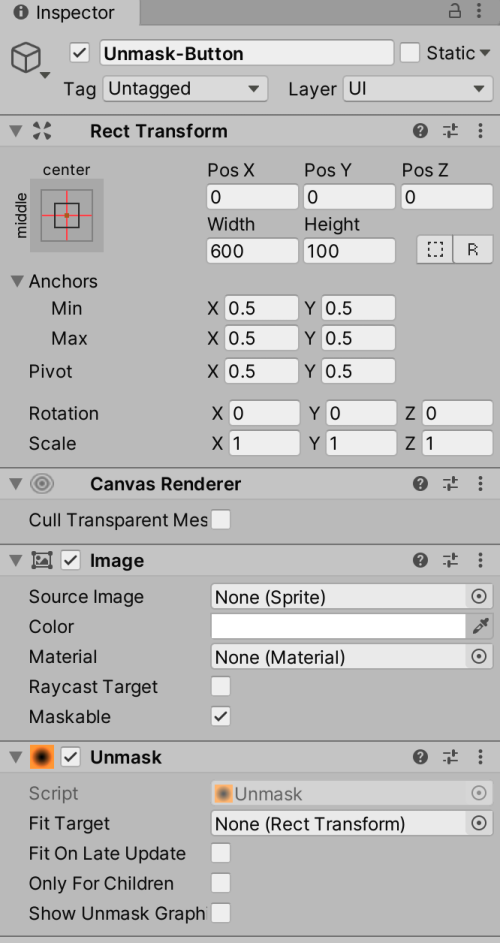500x943 pixels.
Task: Click the Inspector lock icon
Action: click(x=455, y=11)
